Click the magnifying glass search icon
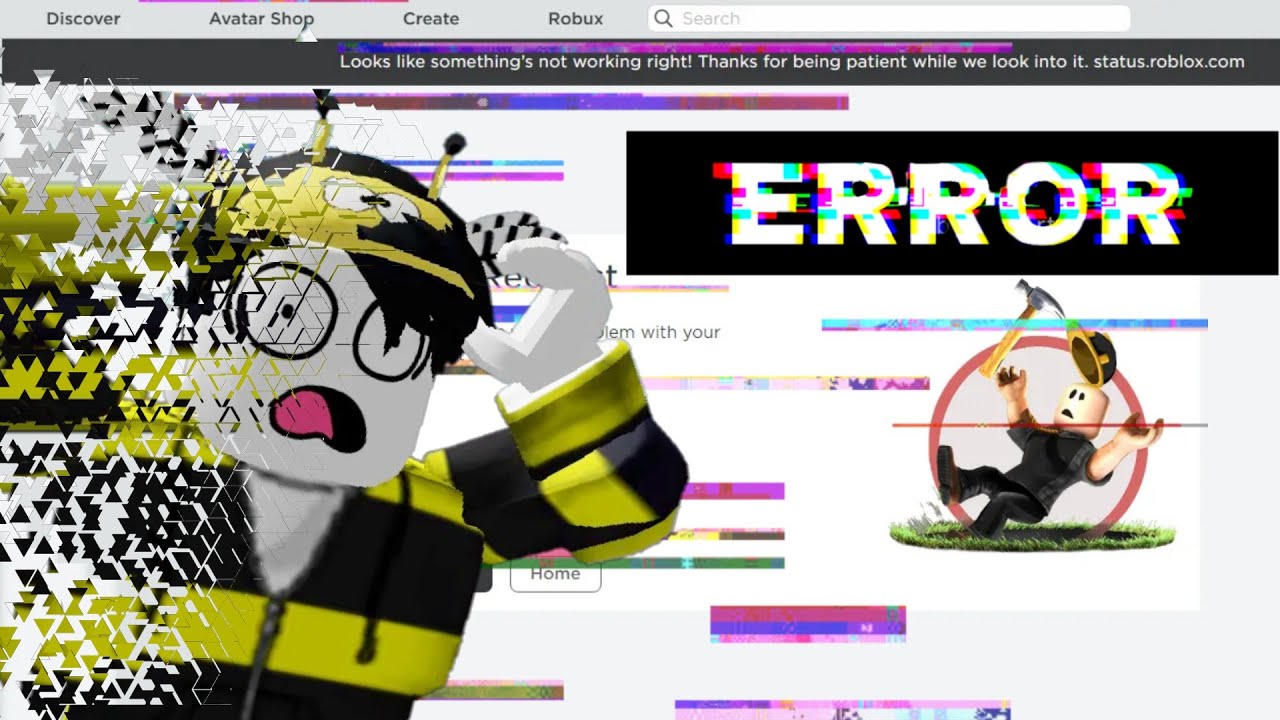Screen dimensions: 1280x720 pyautogui.click(x=662, y=18)
